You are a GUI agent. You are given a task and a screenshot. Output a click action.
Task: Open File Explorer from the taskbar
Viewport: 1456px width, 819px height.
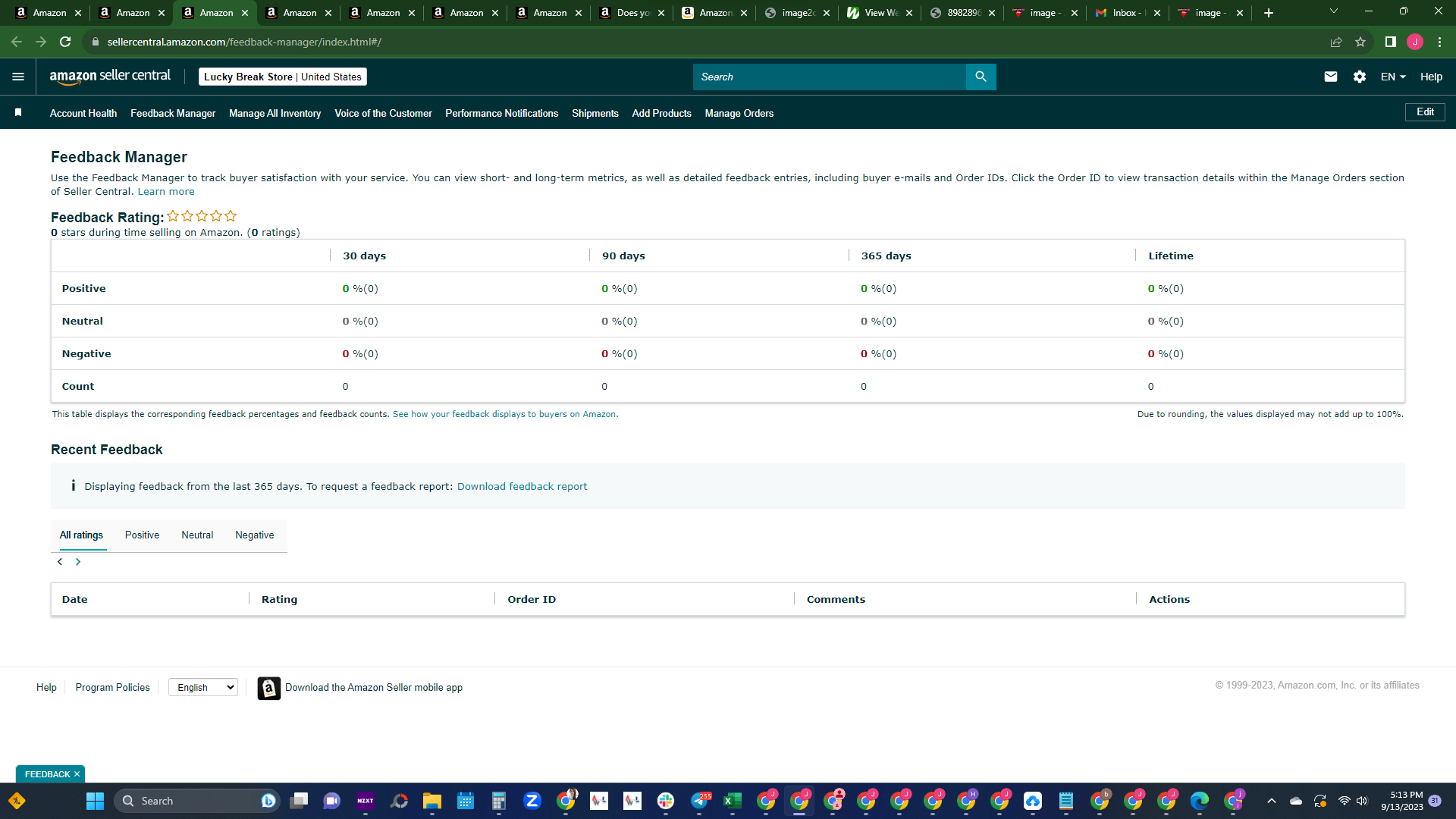pyautogui.click(x=432, y=801)
